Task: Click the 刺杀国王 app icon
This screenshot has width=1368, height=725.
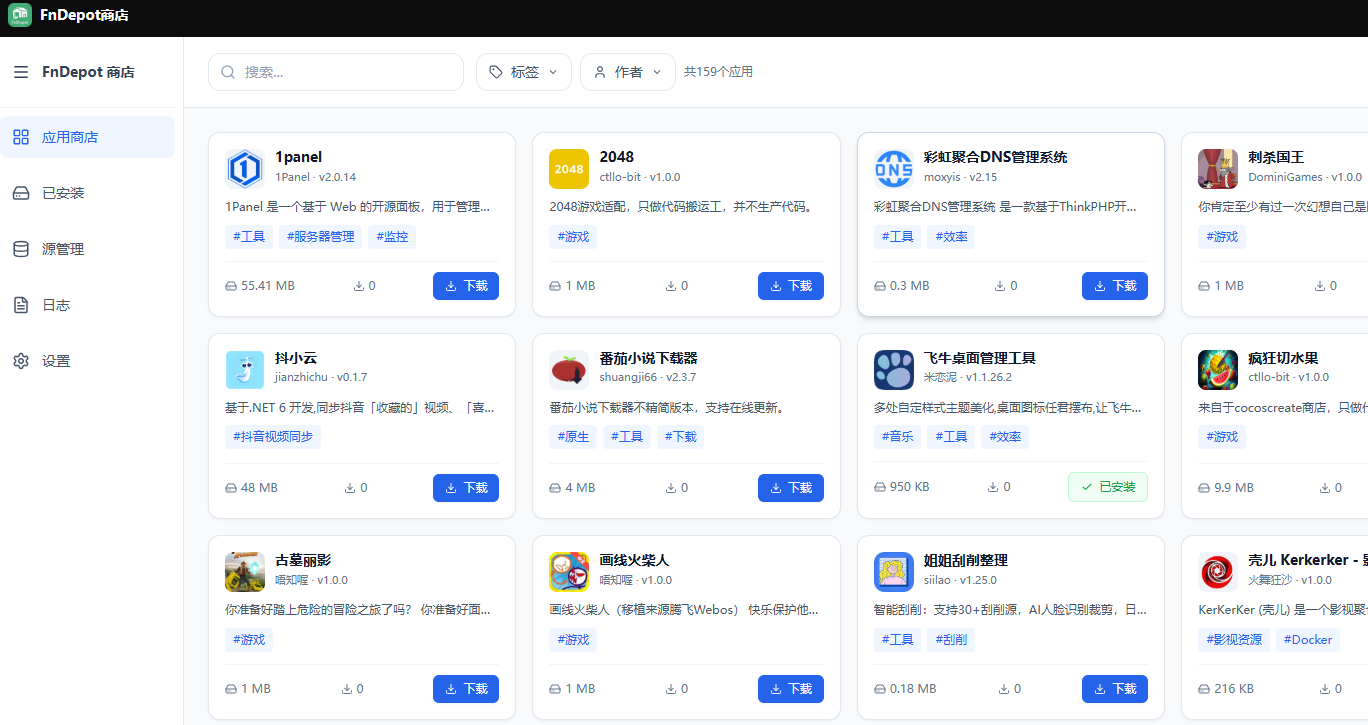Action: [x=1218, y=169]
